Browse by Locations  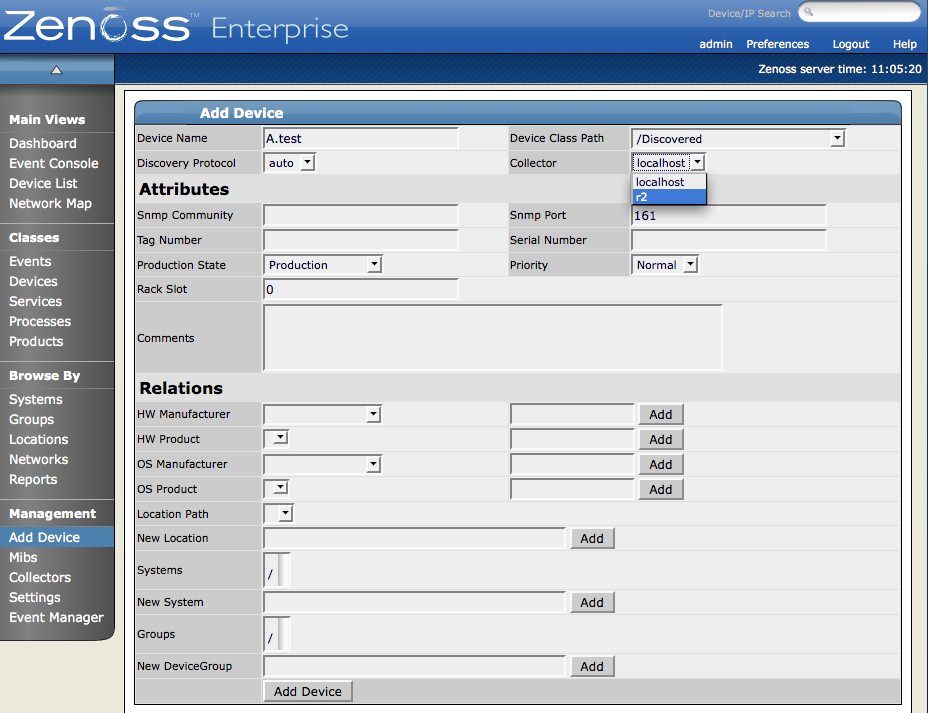[38, 440]
